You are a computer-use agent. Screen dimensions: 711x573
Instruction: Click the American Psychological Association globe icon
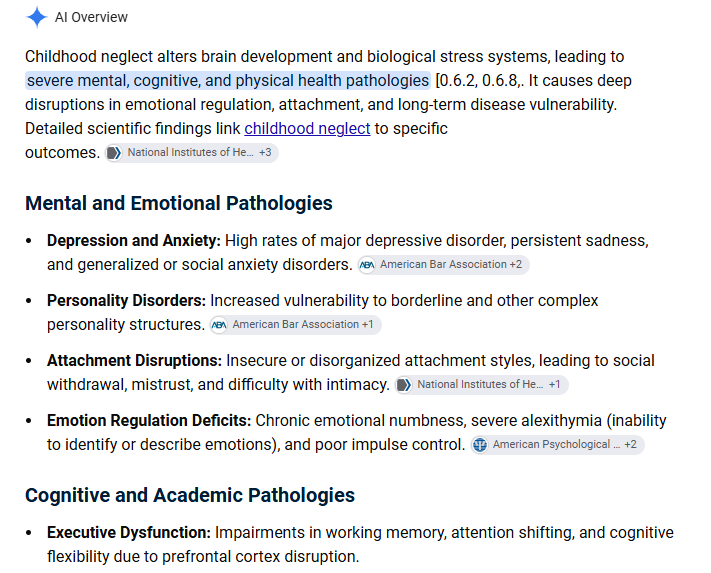tap(480, 445)
